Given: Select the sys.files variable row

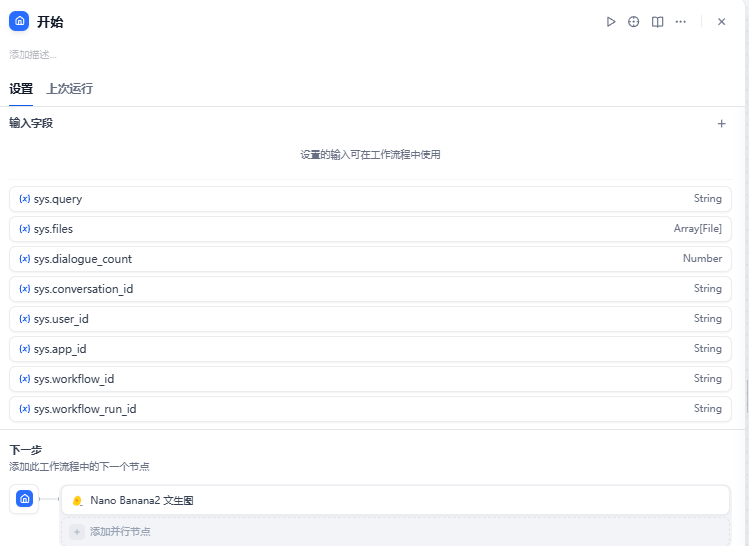Looking at the screenshot, I should pos(370,229).
